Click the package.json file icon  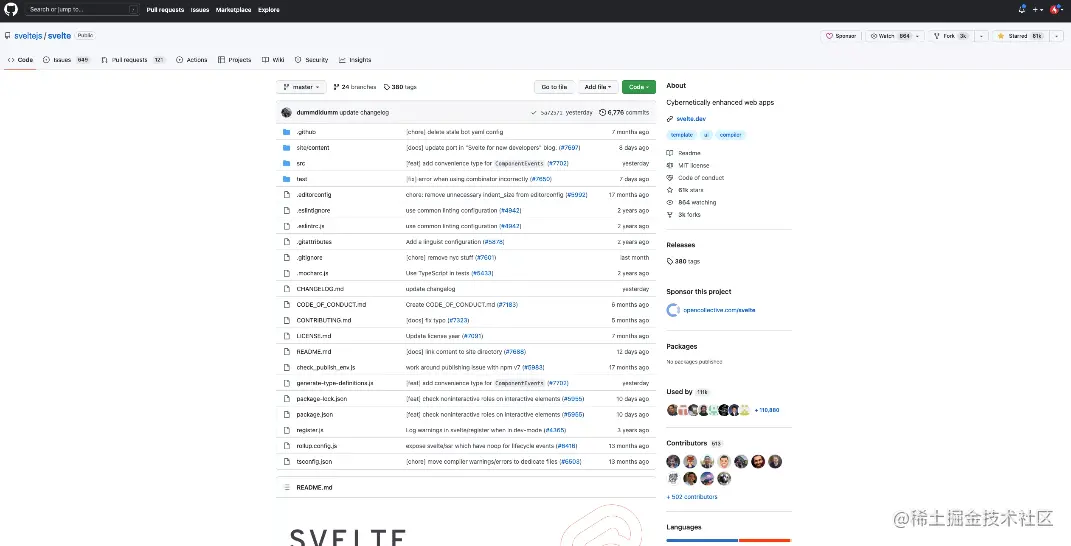[x=287, y=415]
